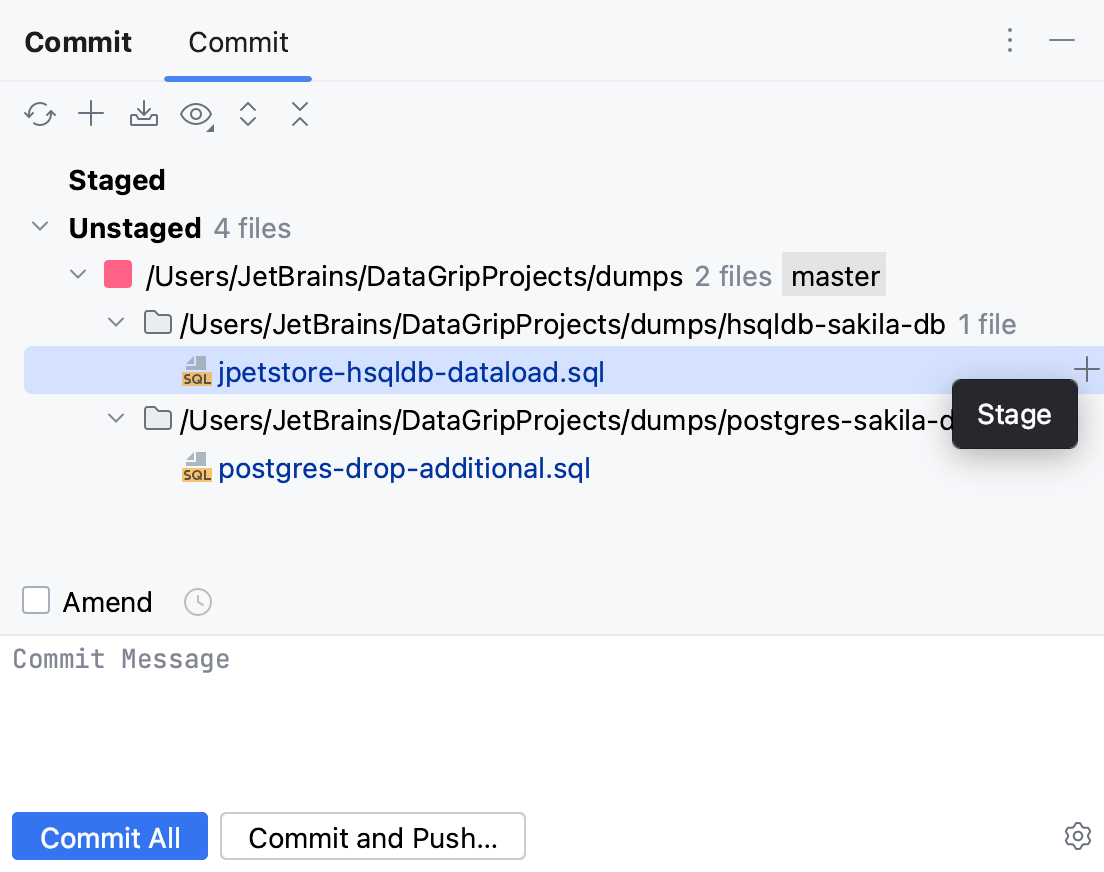
Task: Enable the Amend checkbox
Action: click(x=36, y=600)
